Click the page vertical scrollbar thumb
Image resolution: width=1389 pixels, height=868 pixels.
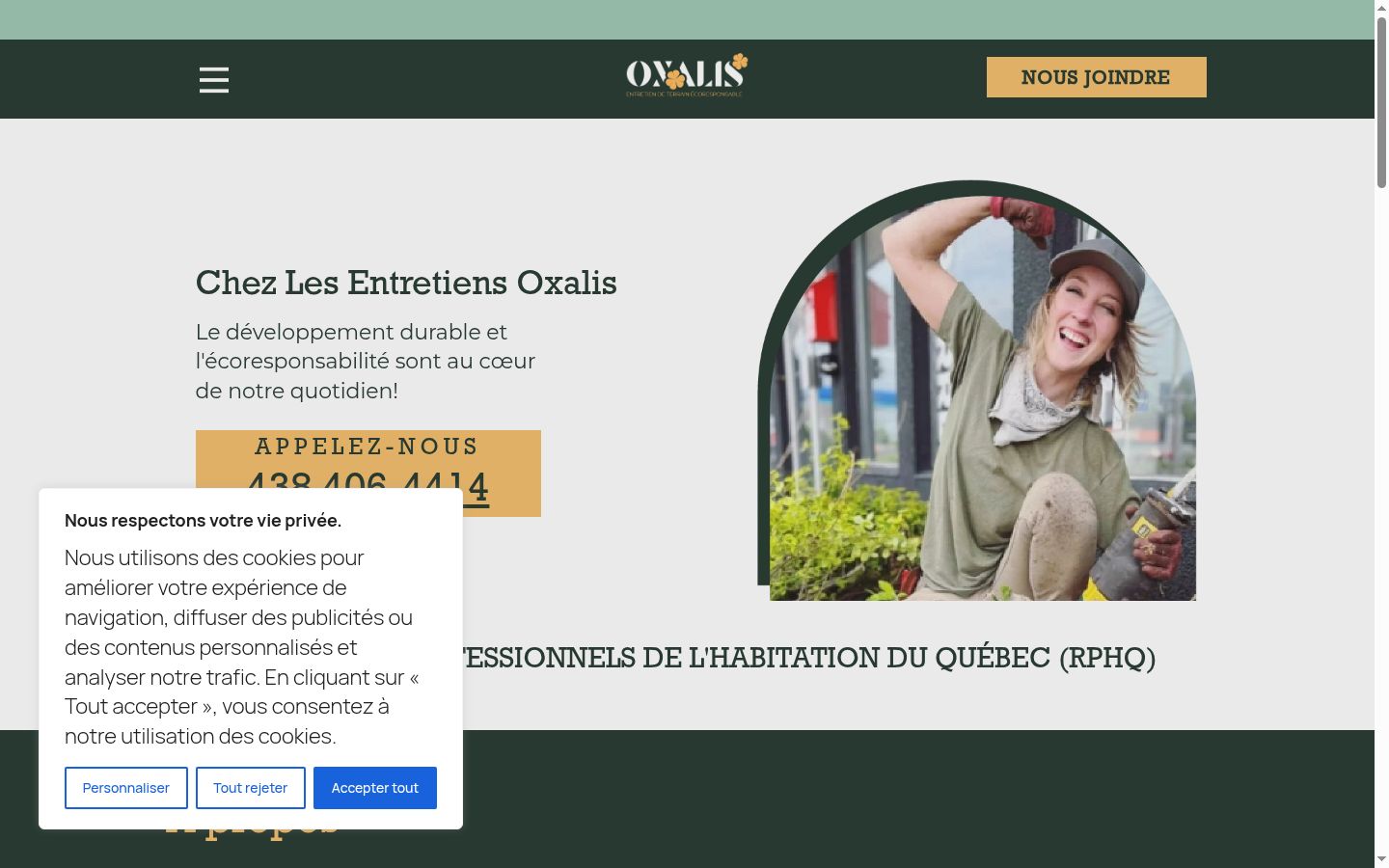pos(1381,101)
